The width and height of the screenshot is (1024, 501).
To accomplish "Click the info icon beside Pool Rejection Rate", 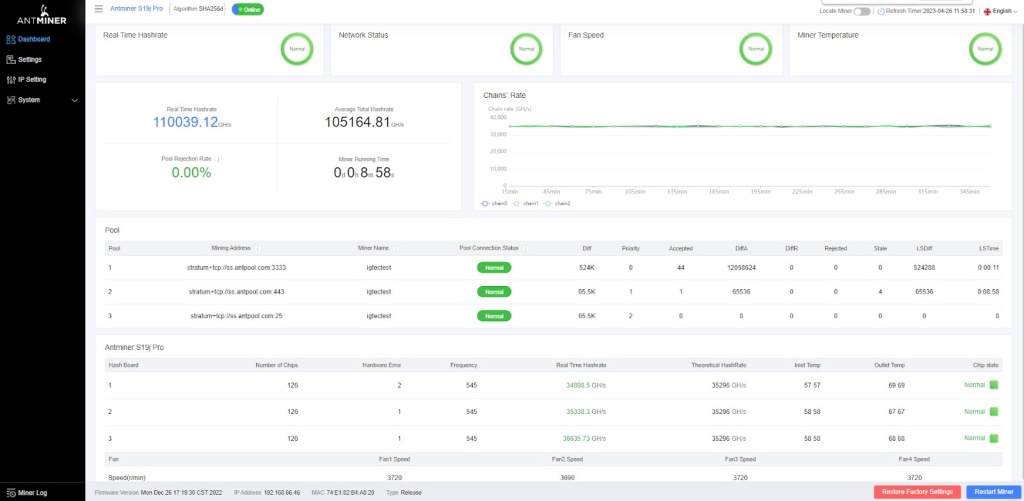I will [218, 159].
